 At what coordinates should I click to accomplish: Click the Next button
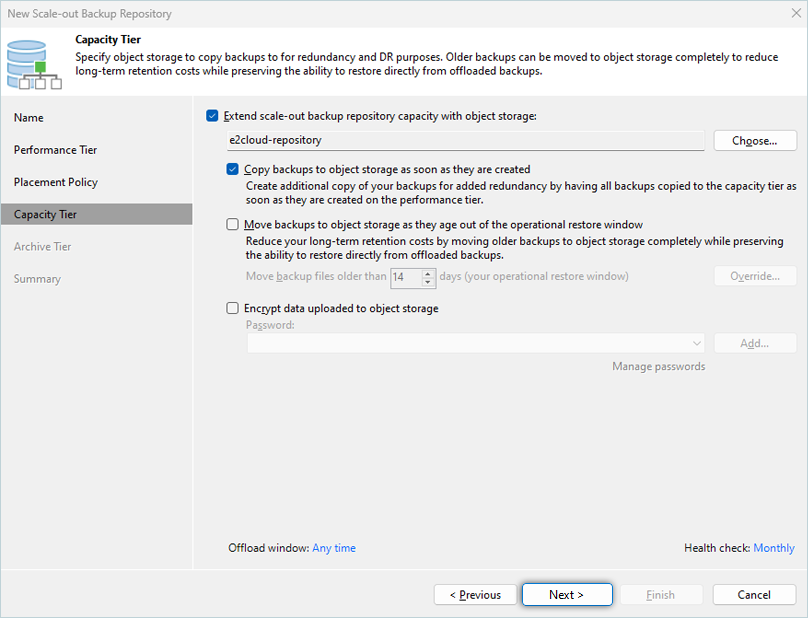pos(566,595)
